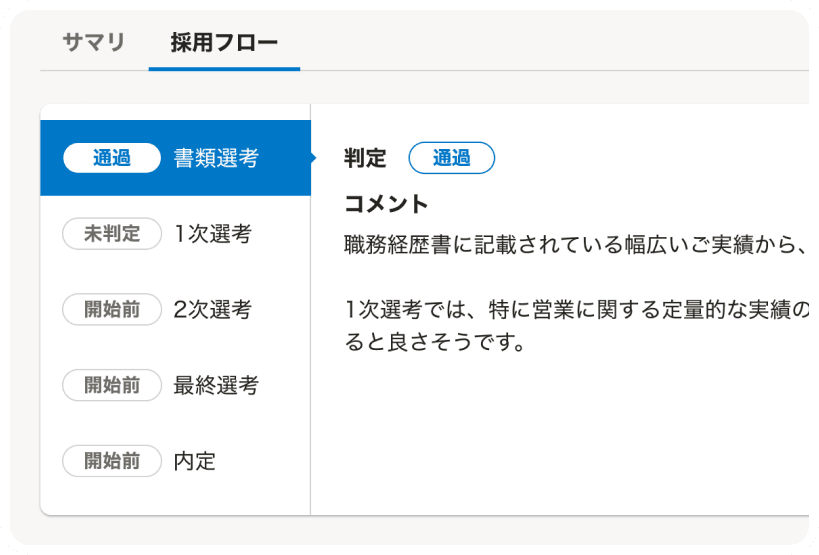Select 最終選考 in the flow list

click(x=216, y=385)
